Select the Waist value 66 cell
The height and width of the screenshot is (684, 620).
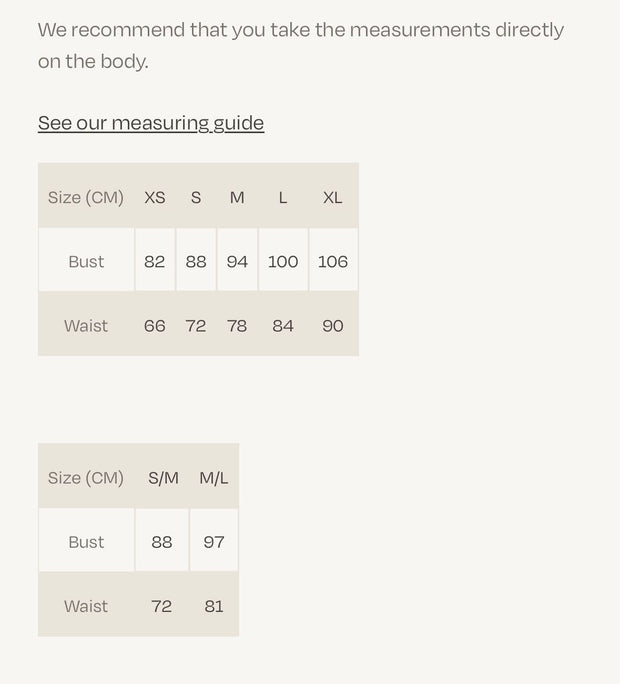(155, 325)
